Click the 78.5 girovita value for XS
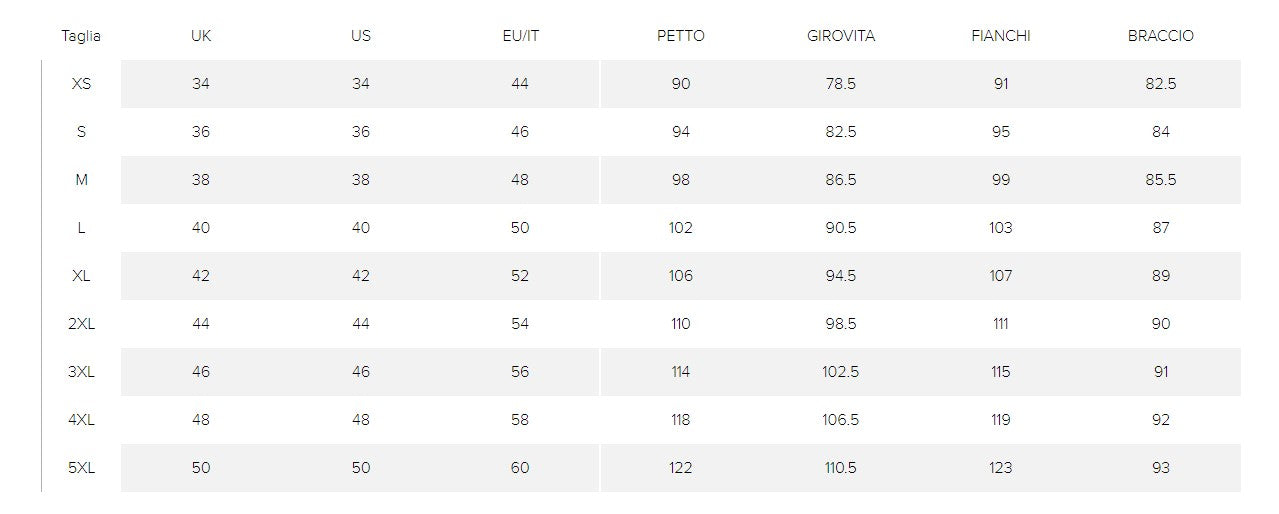Image resolution: width=1279 pixels, height=514 pixels. click(x=840, y=84)
